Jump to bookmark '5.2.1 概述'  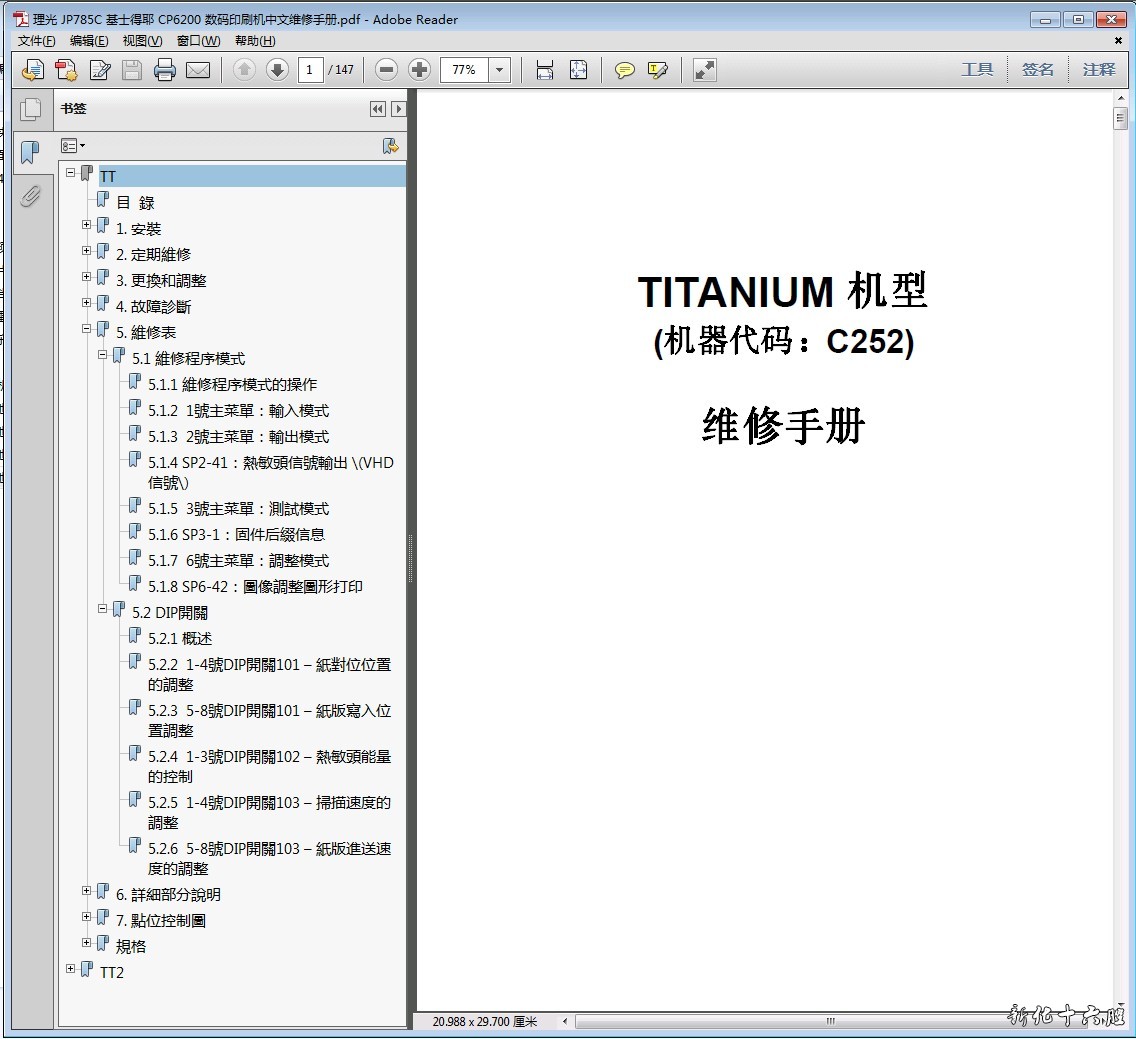coord(180,639)
